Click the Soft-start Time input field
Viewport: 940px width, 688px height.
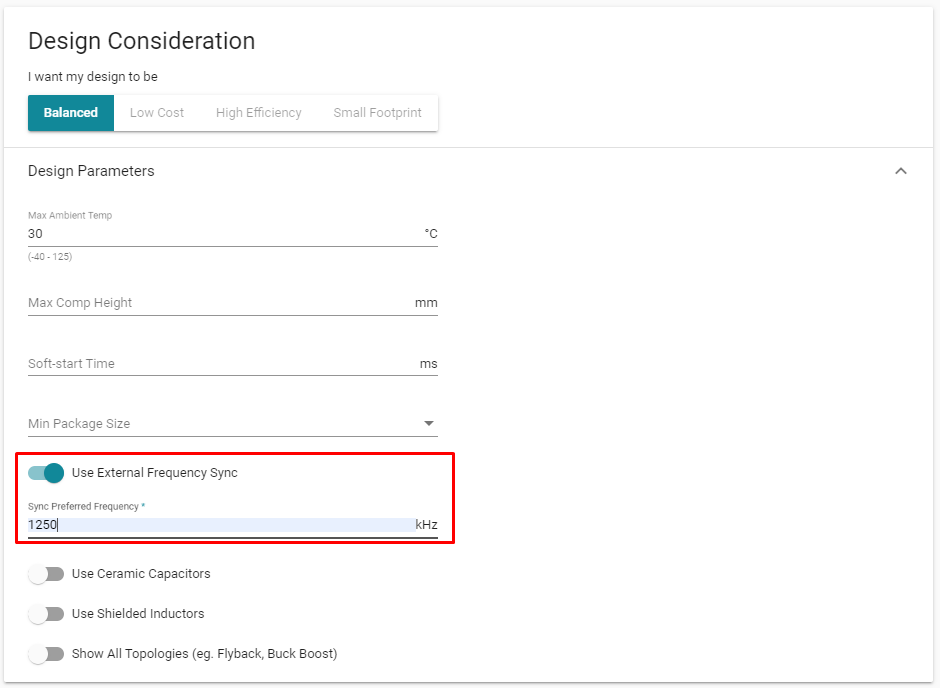pyautogui.click(x=222, y=364)
